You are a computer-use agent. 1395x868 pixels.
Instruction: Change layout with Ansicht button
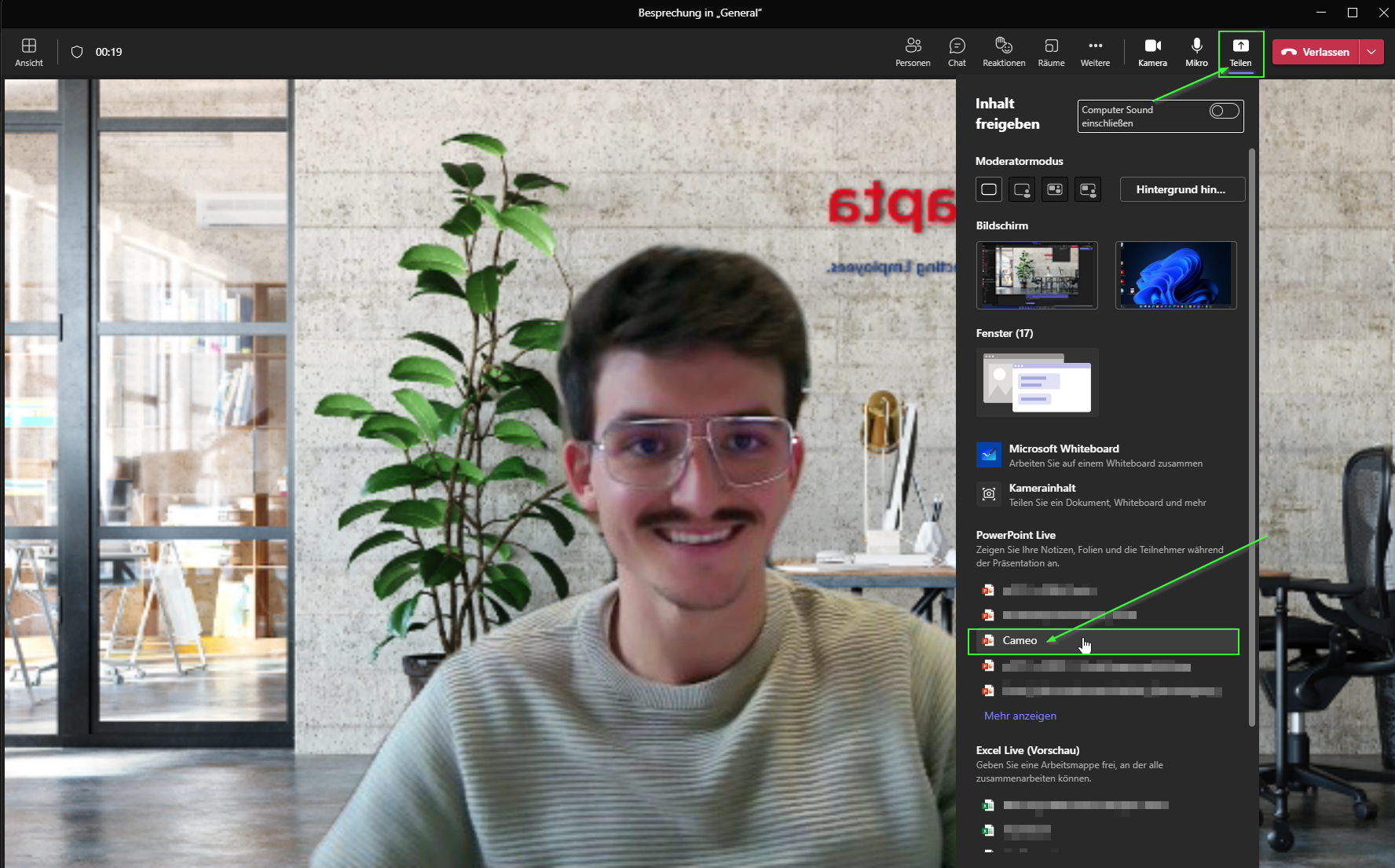click(x=29, y=52)
